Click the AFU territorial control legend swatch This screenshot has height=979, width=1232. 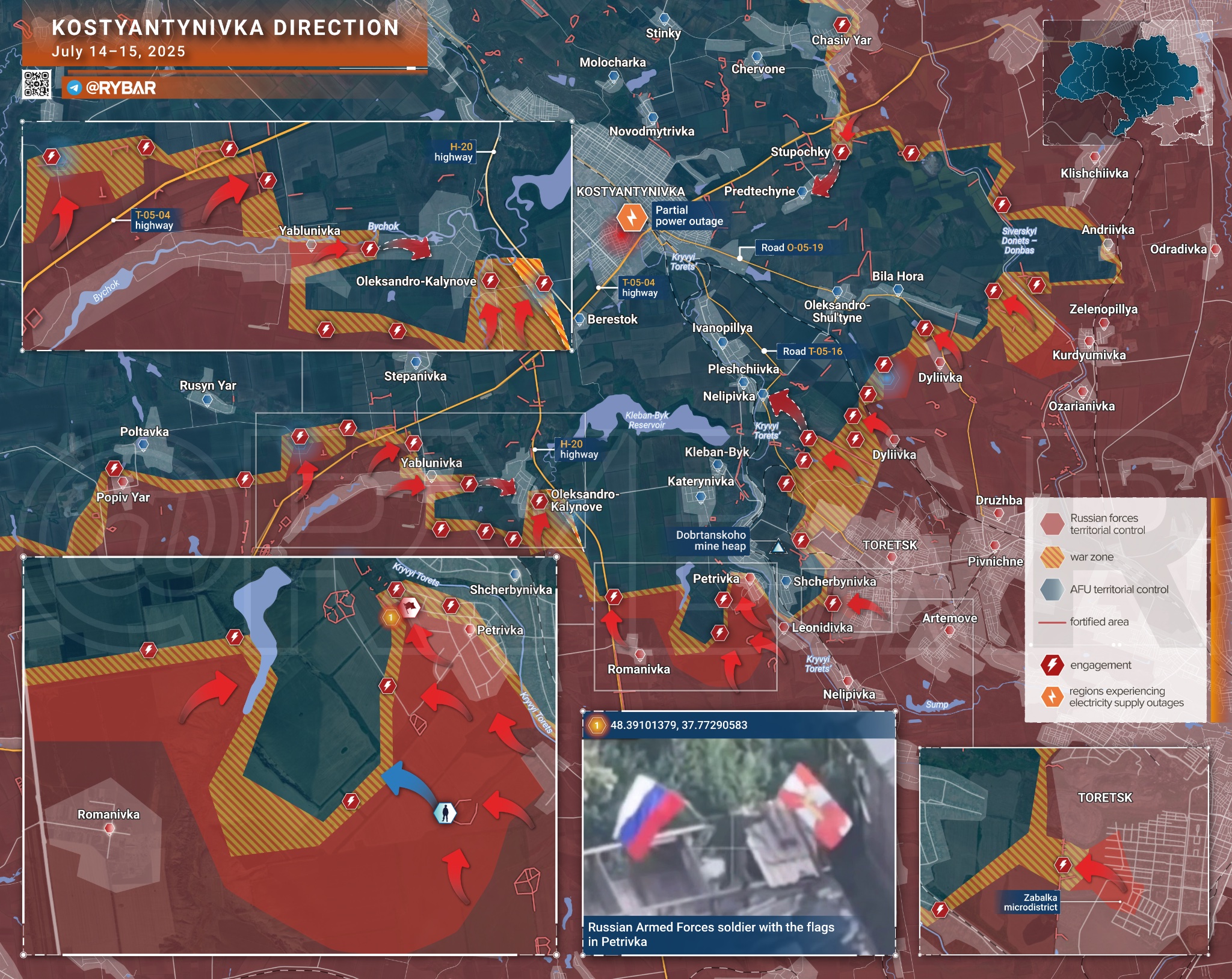tap(1052, 589)
